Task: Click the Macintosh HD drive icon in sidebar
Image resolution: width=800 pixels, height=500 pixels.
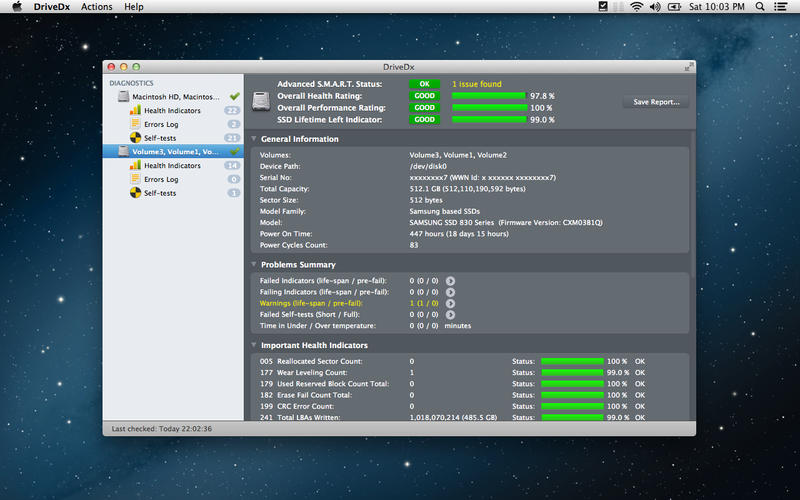Action: [123, 96]
